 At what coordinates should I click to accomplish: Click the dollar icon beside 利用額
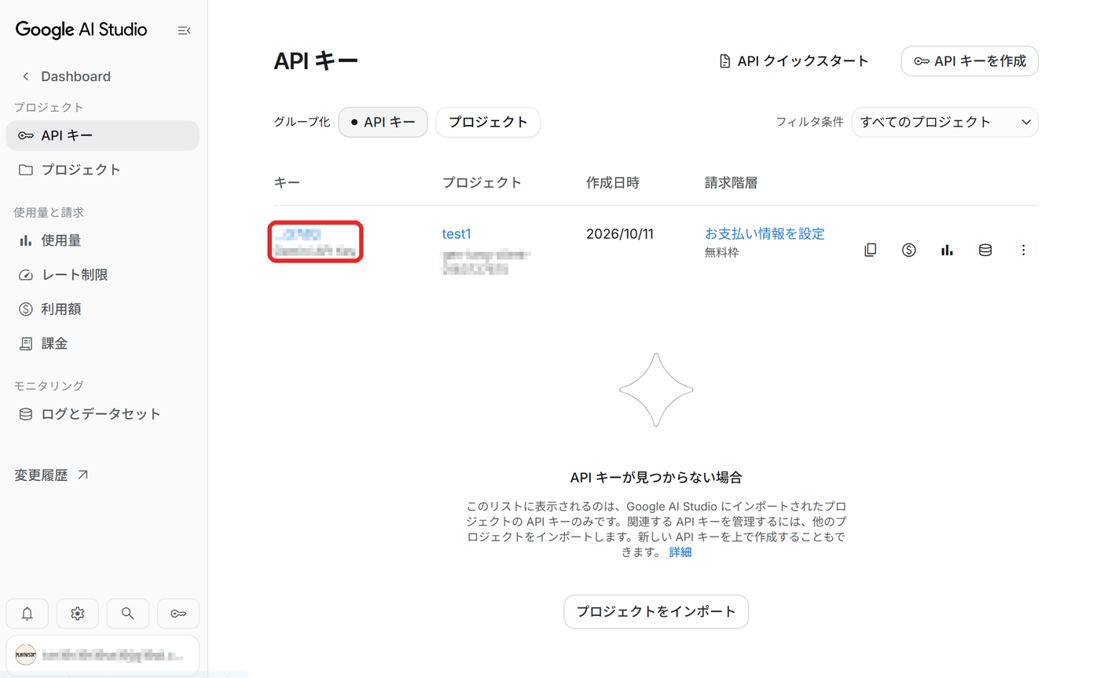(26, 309)
